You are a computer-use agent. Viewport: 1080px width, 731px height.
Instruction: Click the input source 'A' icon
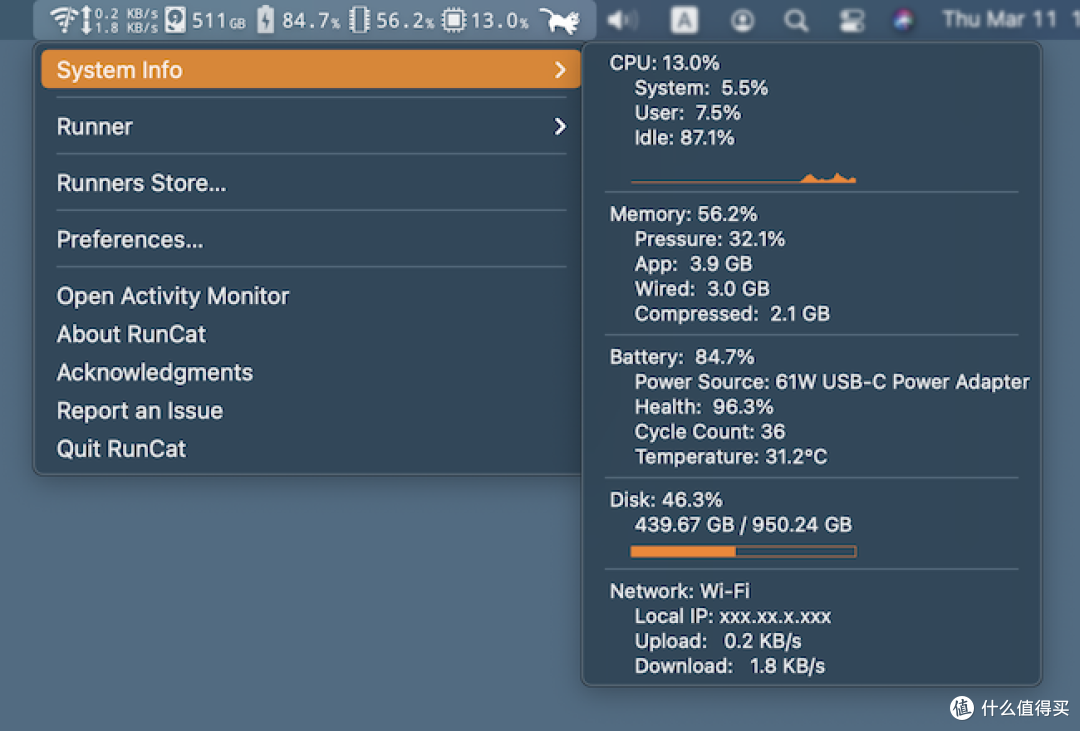pyautogui.click(x=684, y=20)
